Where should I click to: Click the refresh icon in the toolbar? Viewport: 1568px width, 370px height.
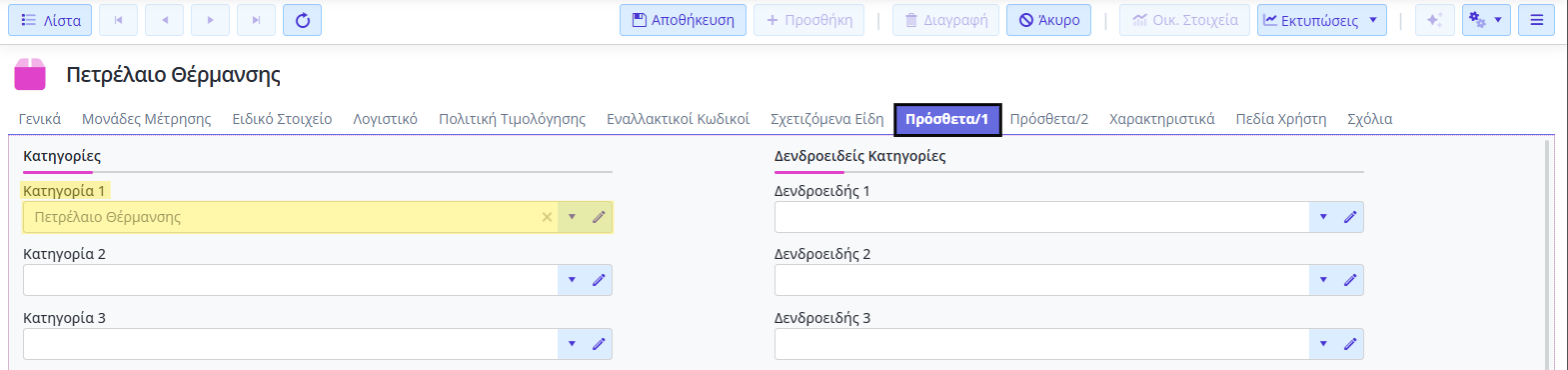(302, 20)
